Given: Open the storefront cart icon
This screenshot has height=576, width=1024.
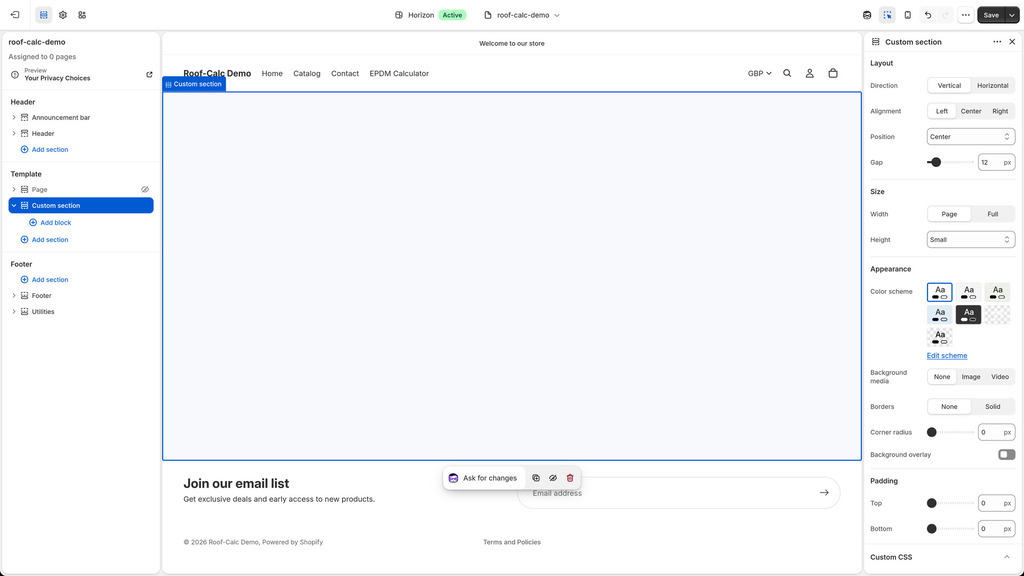Looking at the screenshot, I should point(833,73).
